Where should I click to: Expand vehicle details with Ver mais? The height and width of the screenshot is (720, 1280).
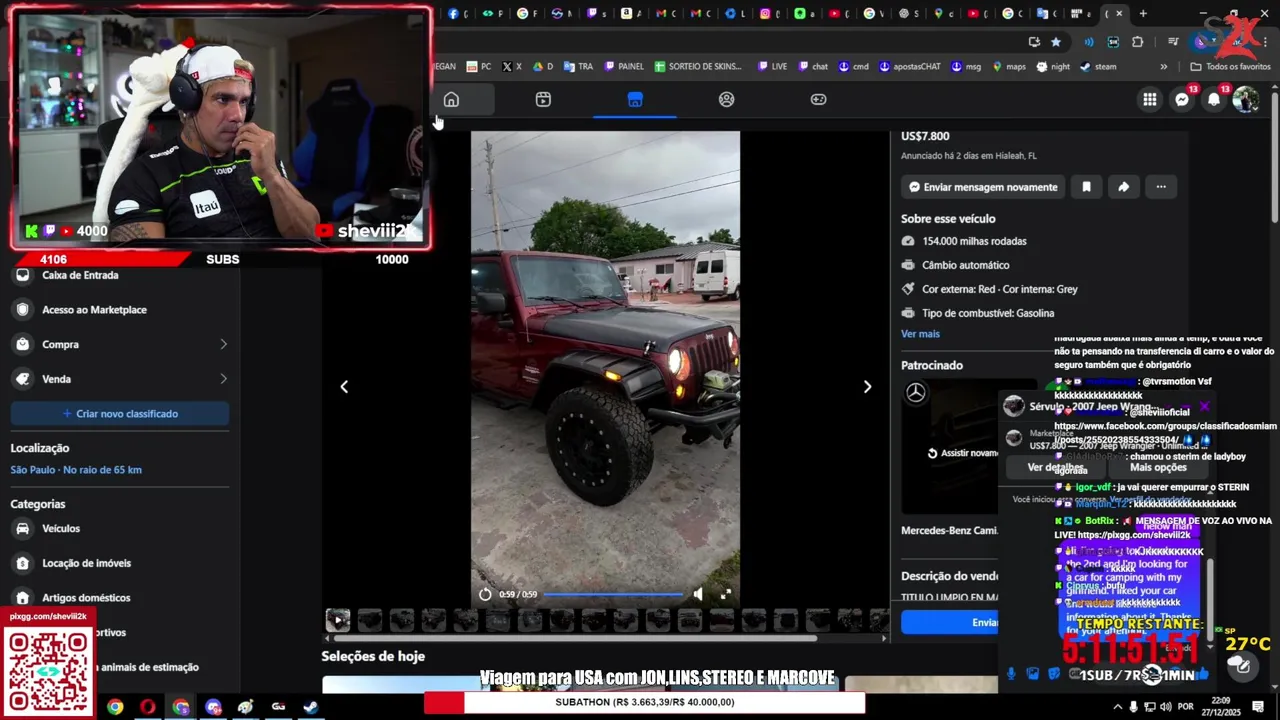click(920, 334)
